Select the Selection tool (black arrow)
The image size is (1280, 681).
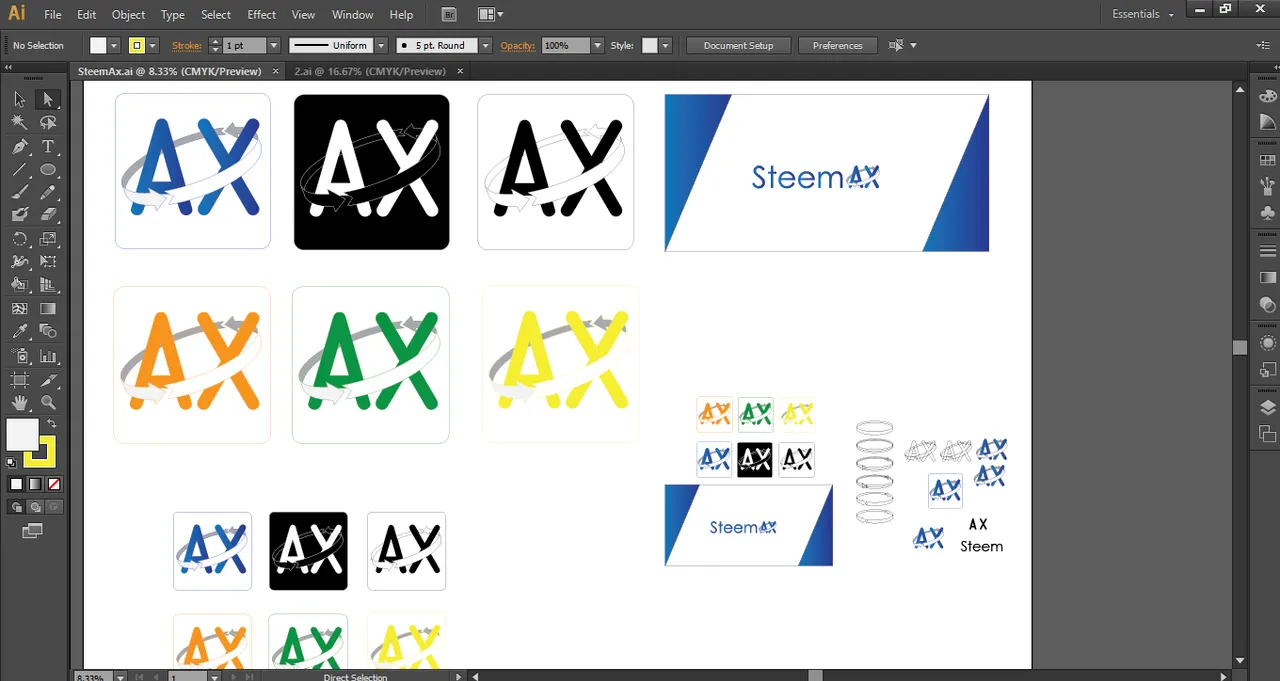pyautogui.click(x=19, y=99)
